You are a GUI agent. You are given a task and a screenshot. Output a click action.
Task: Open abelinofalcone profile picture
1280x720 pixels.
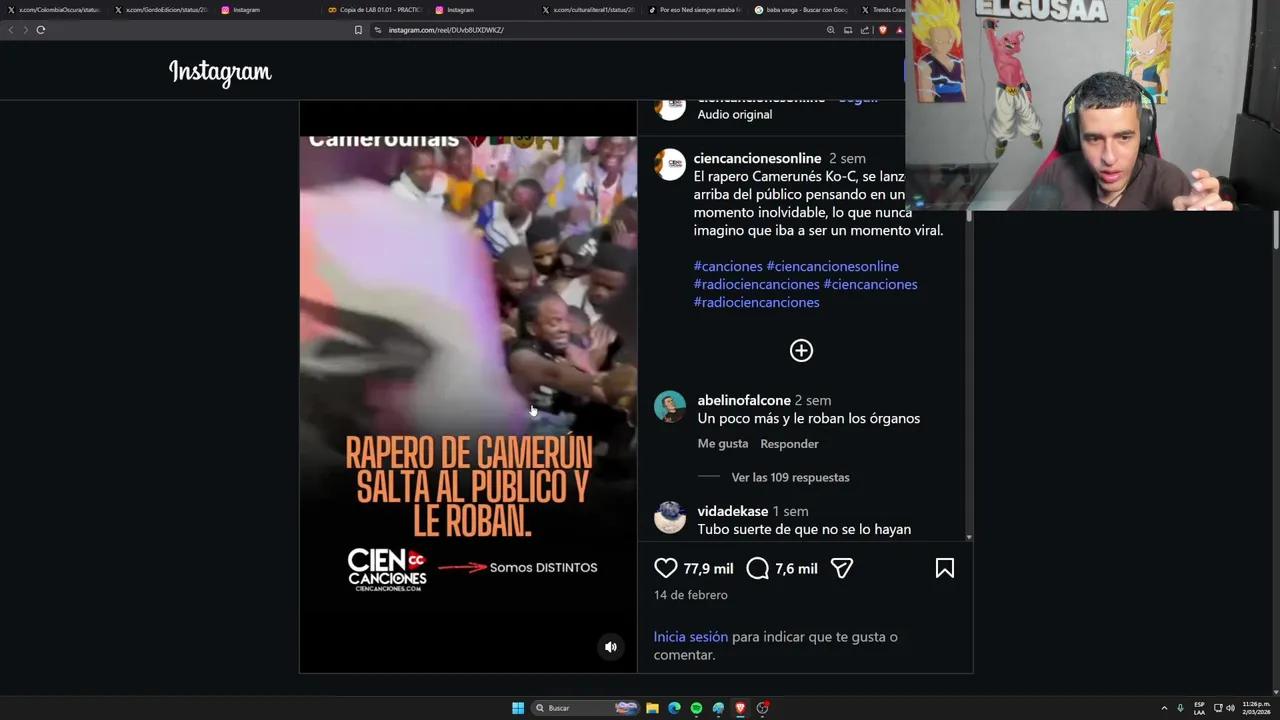[670, 407]
